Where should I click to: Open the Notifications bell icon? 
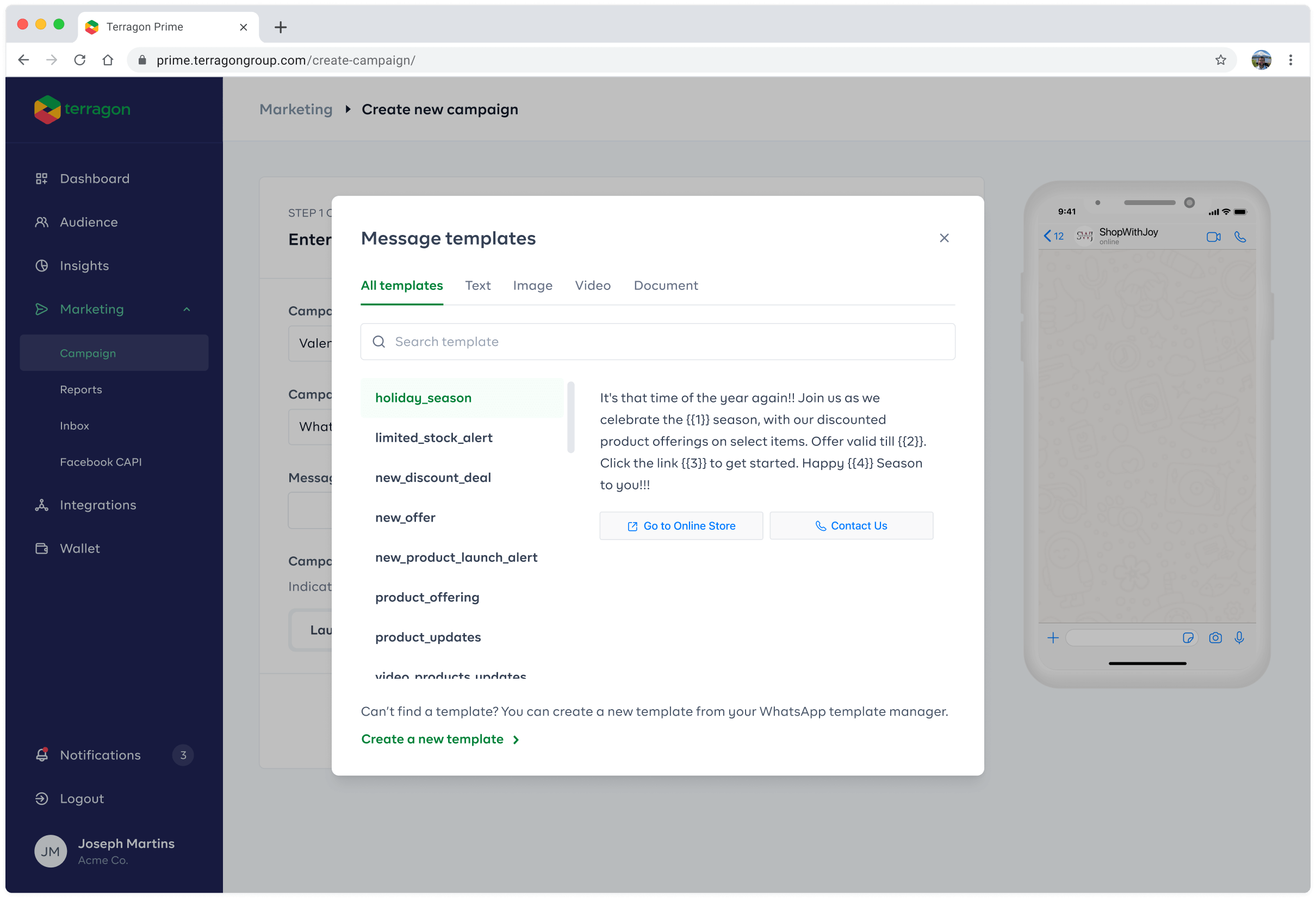point(41,755)
